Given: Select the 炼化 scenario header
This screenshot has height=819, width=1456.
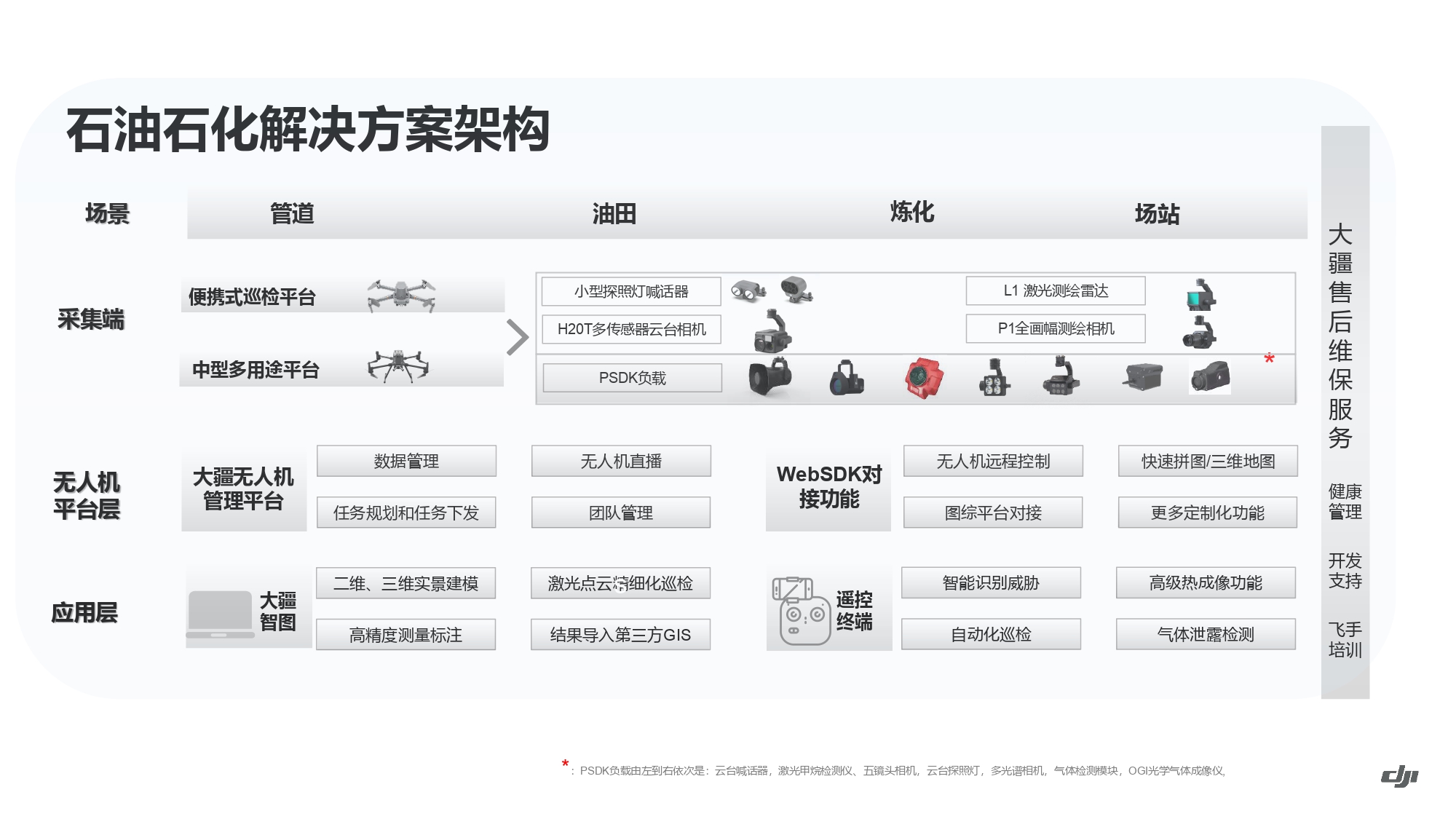Looking at the screenshot, I should pyautogui.click(x=912, y=212).
